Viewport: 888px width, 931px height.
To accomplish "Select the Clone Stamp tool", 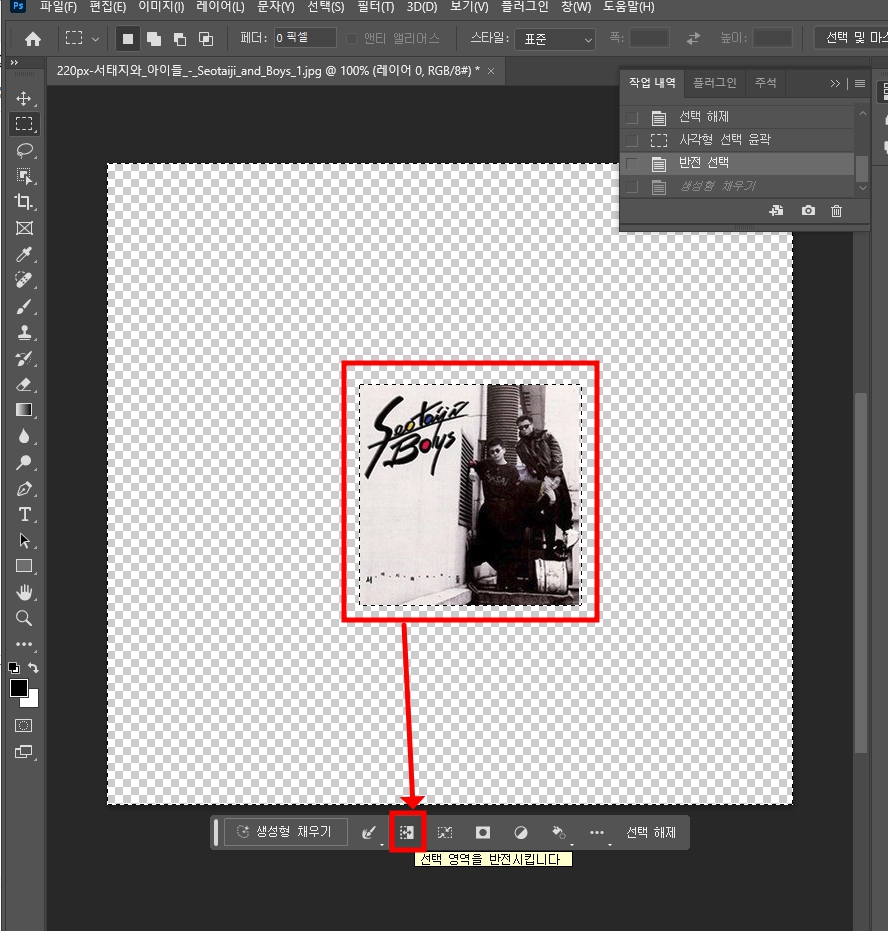I will (24, 332).
